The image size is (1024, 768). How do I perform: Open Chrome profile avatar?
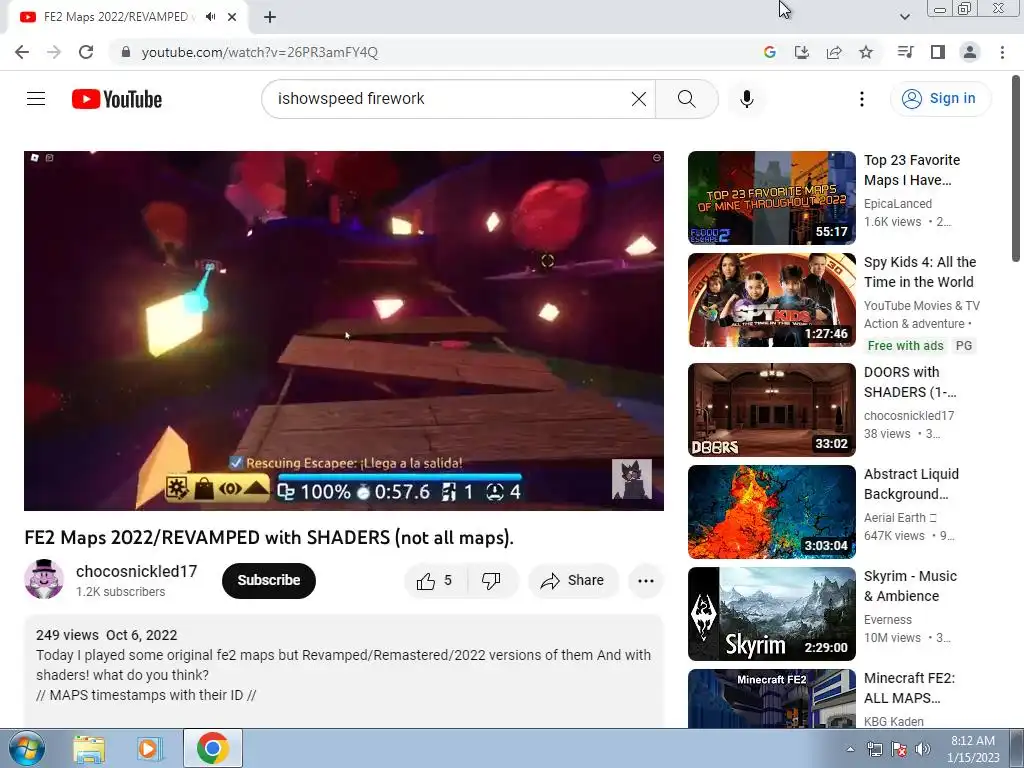pos(970,52)
